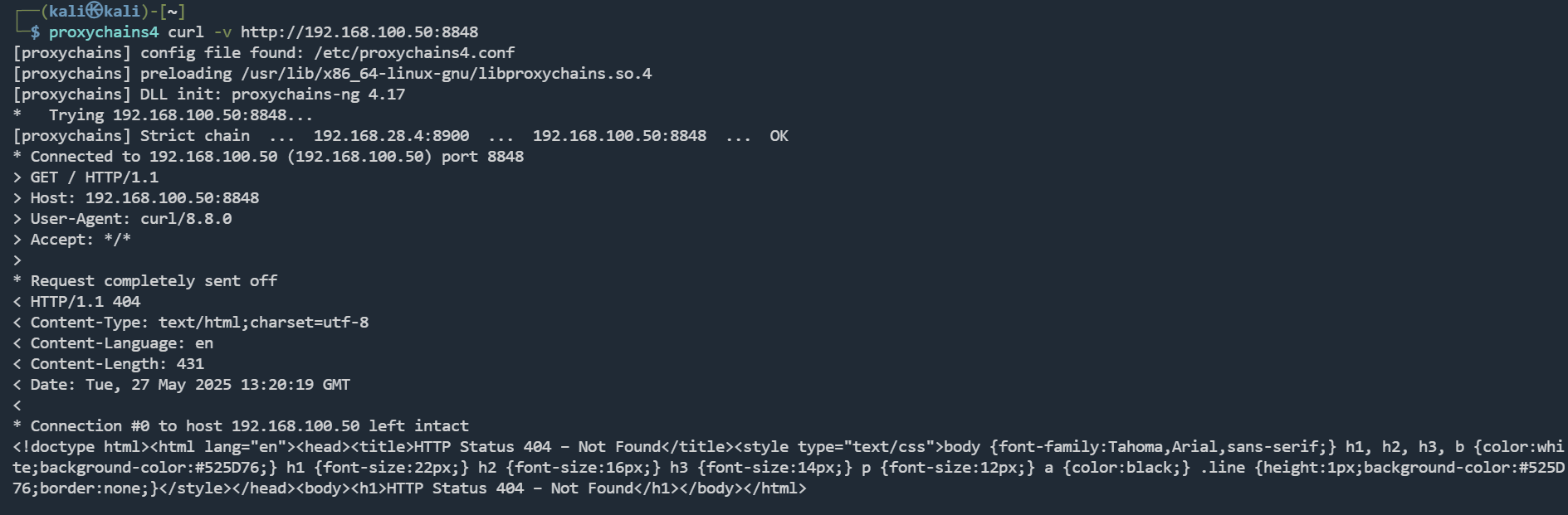Click the User-Agent curl/8.8.0 header

130,219
